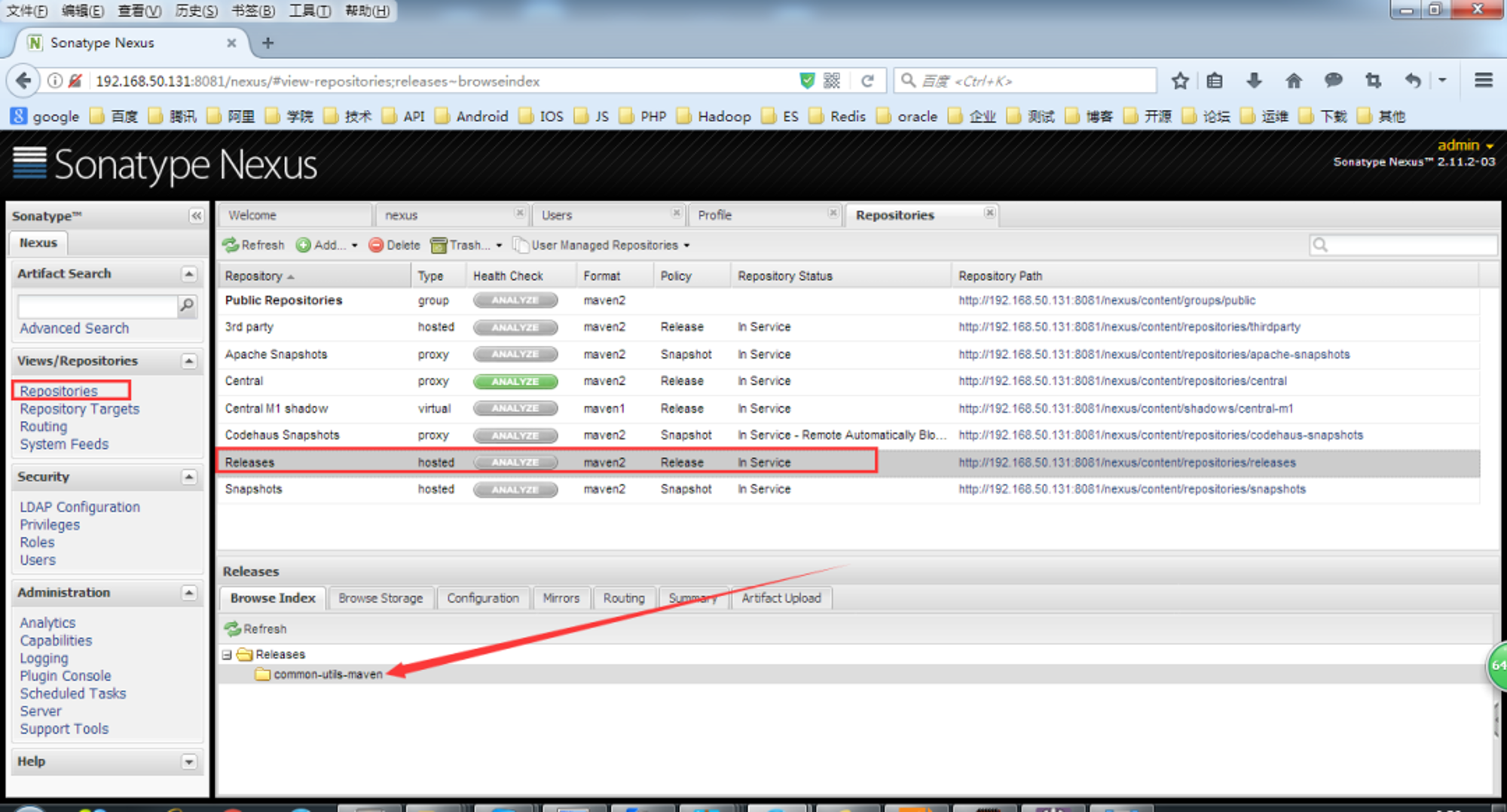The image size is (1507, 812).
Task: Open the browser hamburger menu
Action: coord(1484,80)
